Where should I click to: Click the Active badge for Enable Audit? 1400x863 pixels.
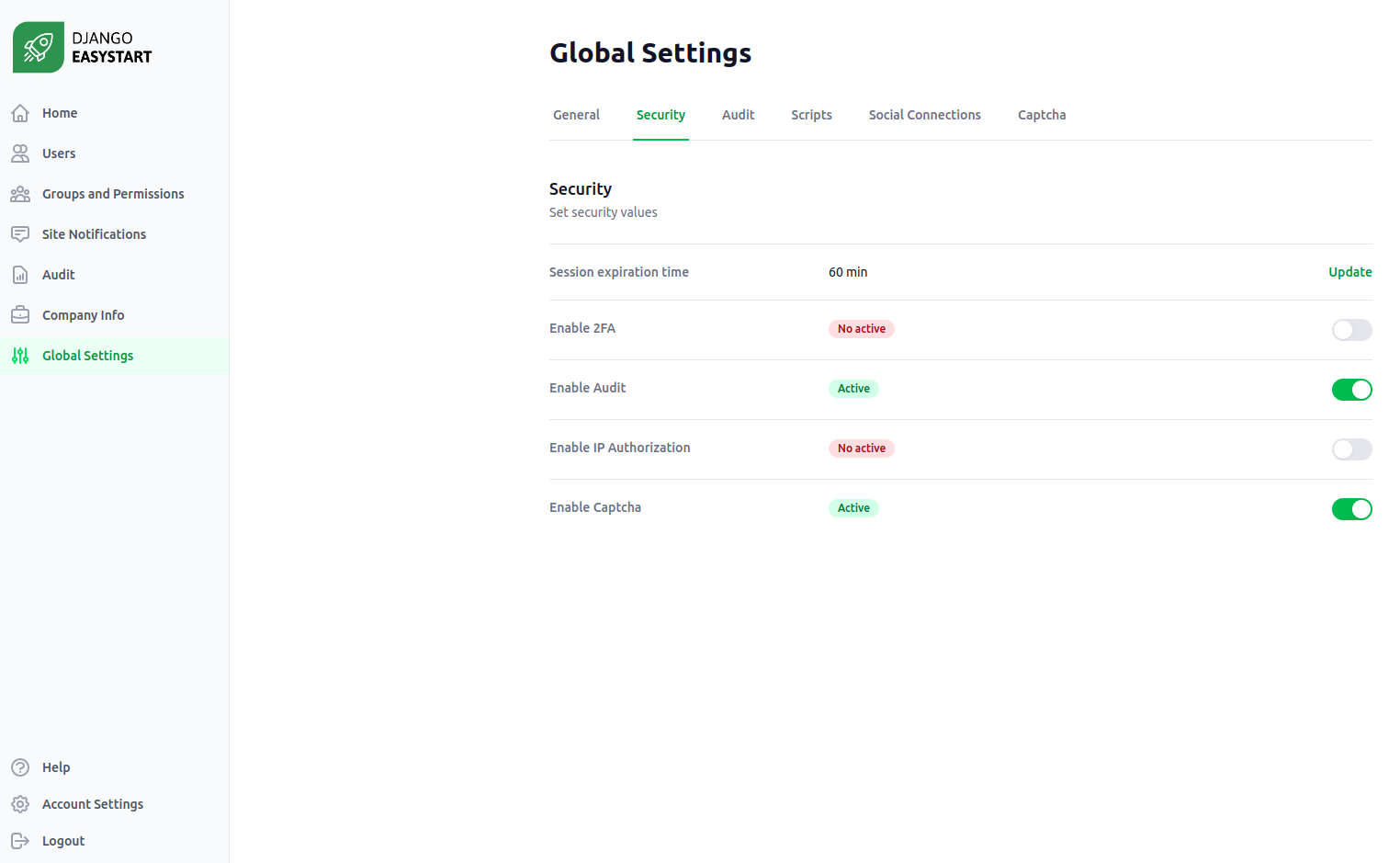click(x=853, y=389)
